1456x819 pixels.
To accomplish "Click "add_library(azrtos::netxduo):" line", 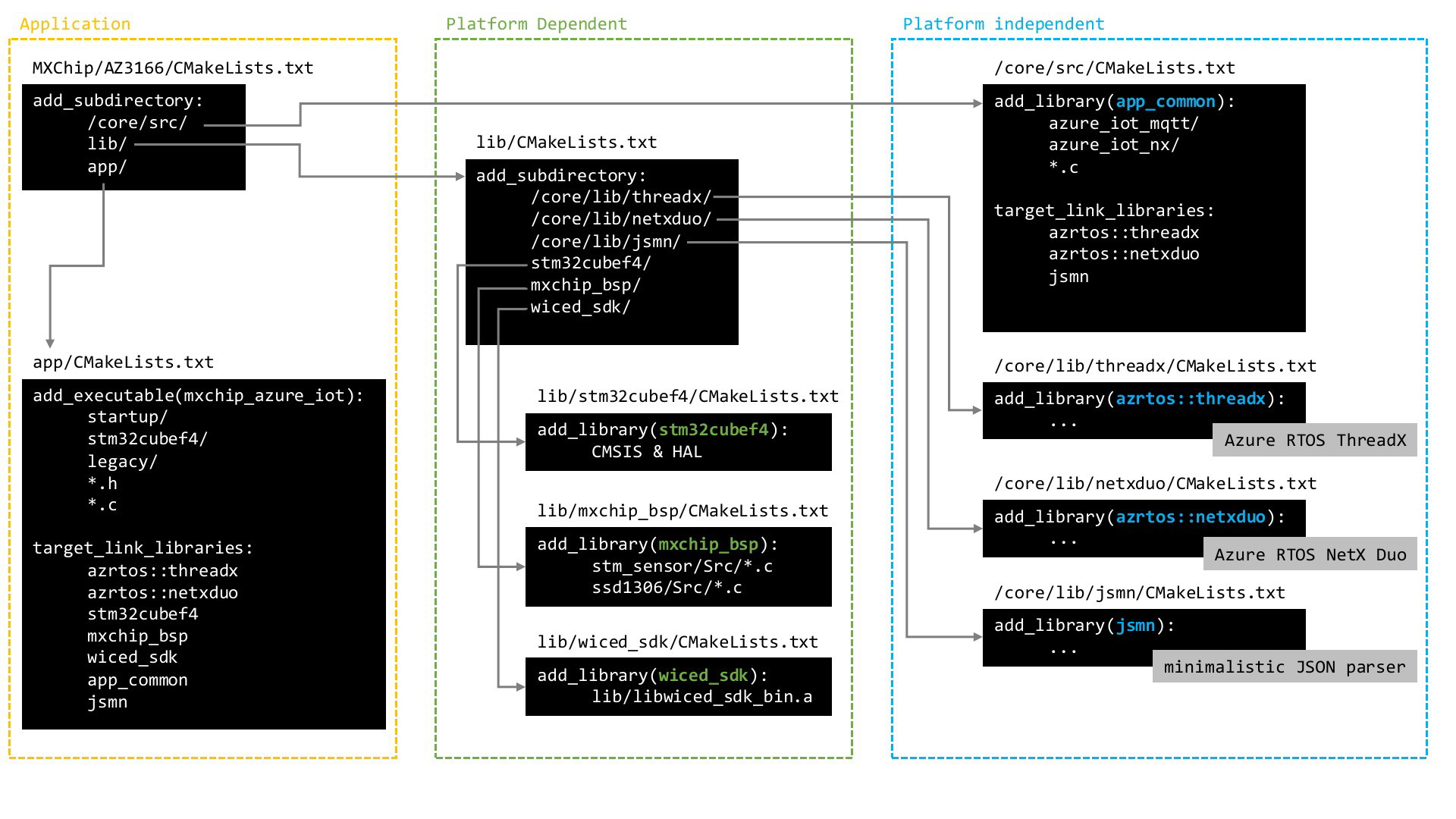I will (x=1140, y=517).
